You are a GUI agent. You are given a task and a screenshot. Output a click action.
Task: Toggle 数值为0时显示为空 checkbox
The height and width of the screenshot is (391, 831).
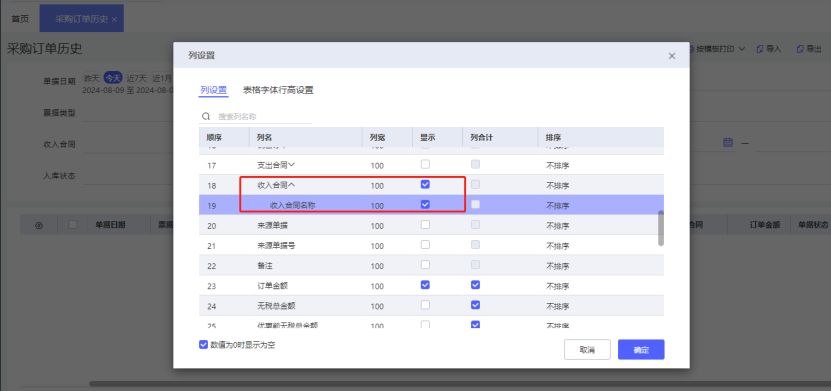click(x=203, y=344)
